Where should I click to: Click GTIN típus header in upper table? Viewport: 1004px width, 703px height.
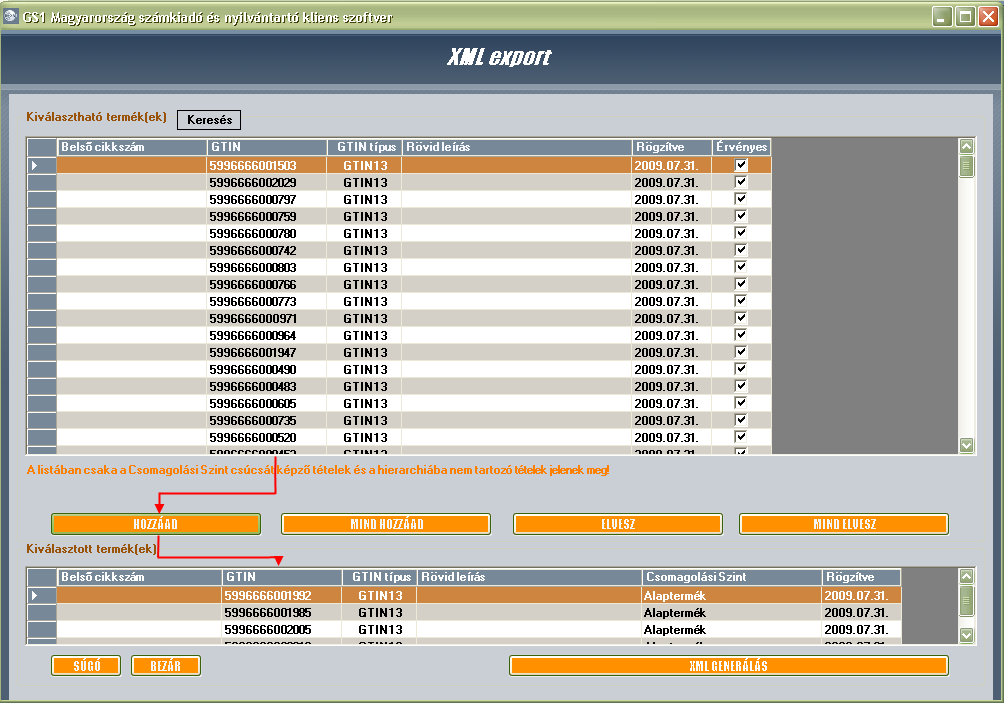pos(364,147)
